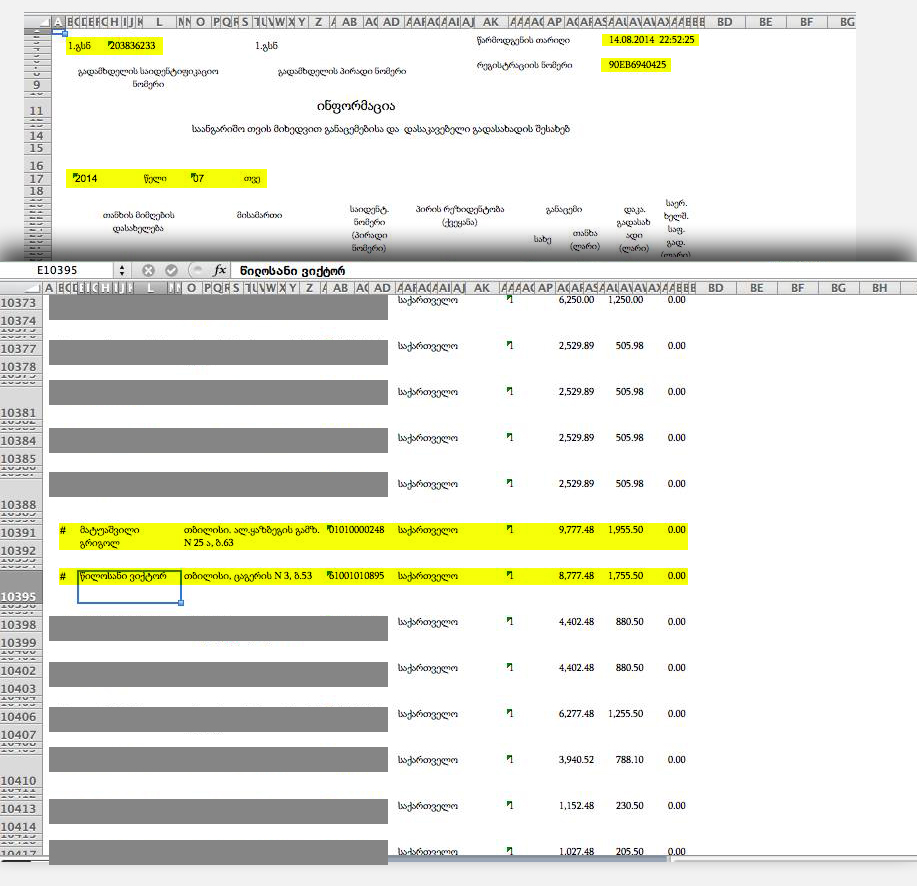Select row header 10398
This screenshot has width=917, height=886.
click(x=19, y=625)
